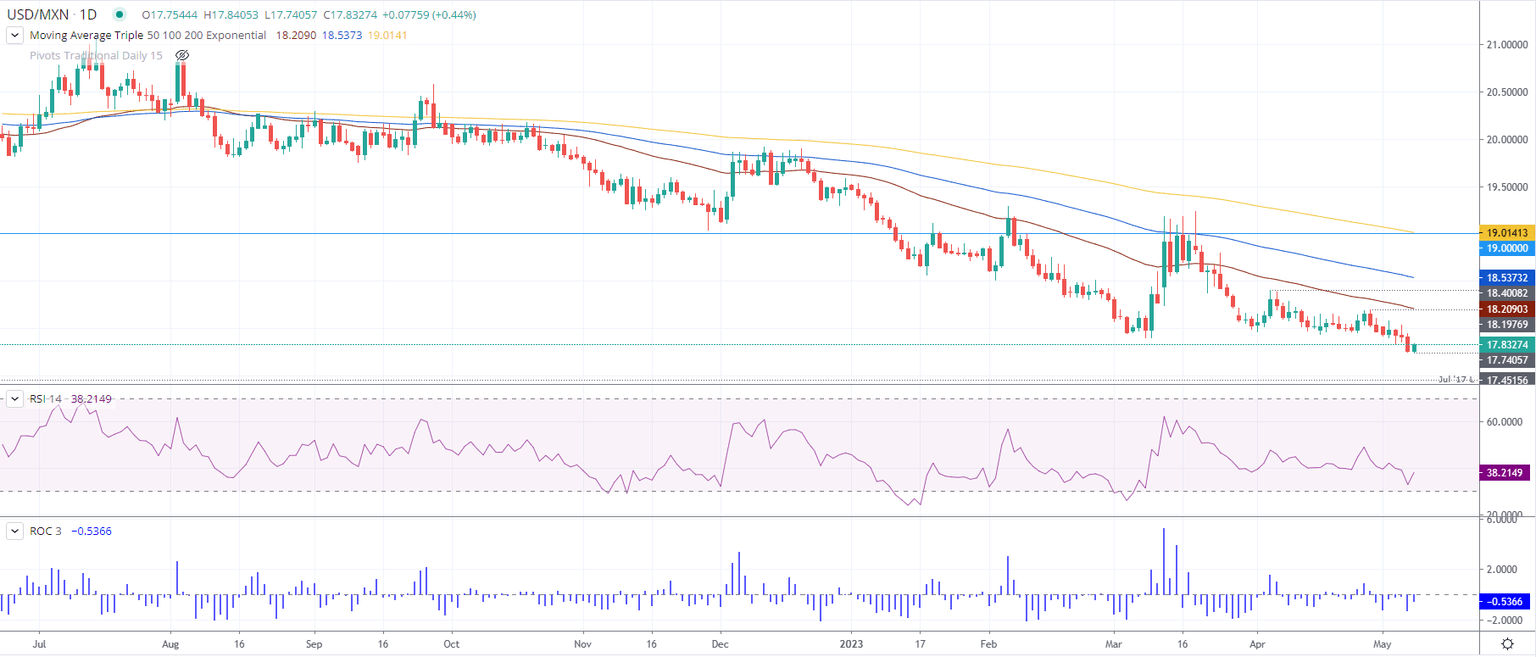The image size is (1536, 657).
Task: Show the hidden Pivots Traditional Daily 15 indicator
Action: coord(180,56)
